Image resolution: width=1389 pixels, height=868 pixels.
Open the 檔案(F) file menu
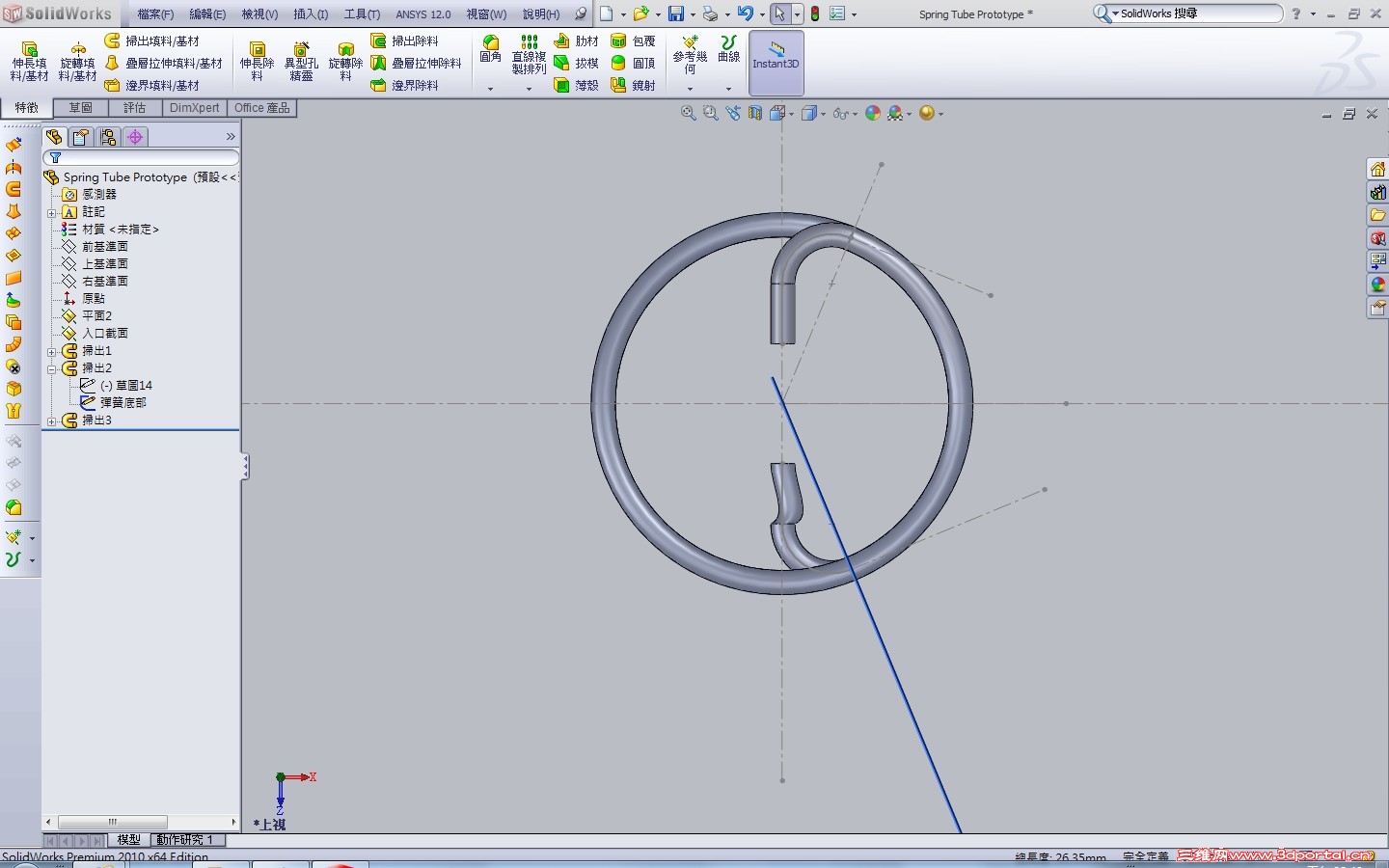point(155,14)
